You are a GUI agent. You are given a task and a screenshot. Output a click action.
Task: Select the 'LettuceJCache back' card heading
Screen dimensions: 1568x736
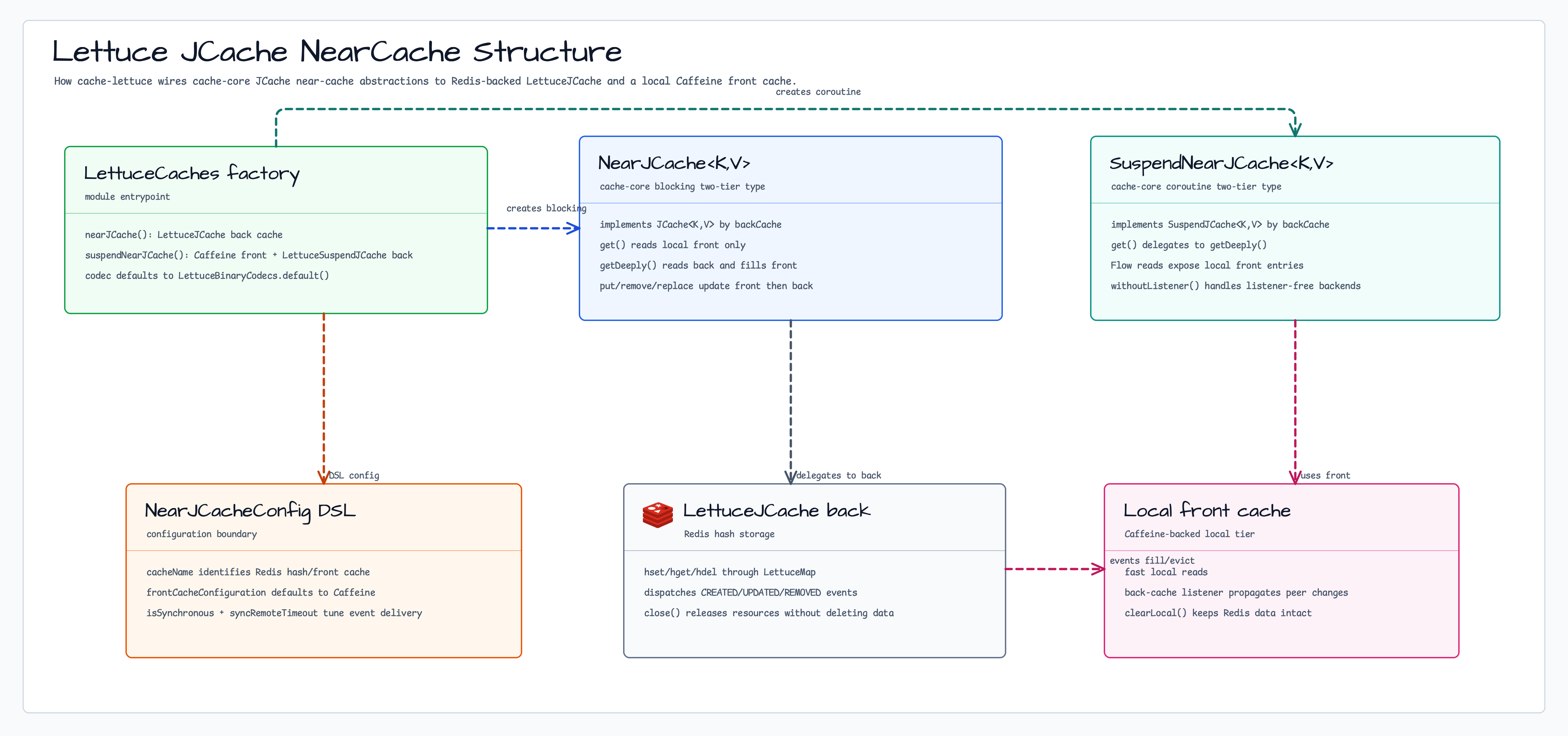click(777, 510)
